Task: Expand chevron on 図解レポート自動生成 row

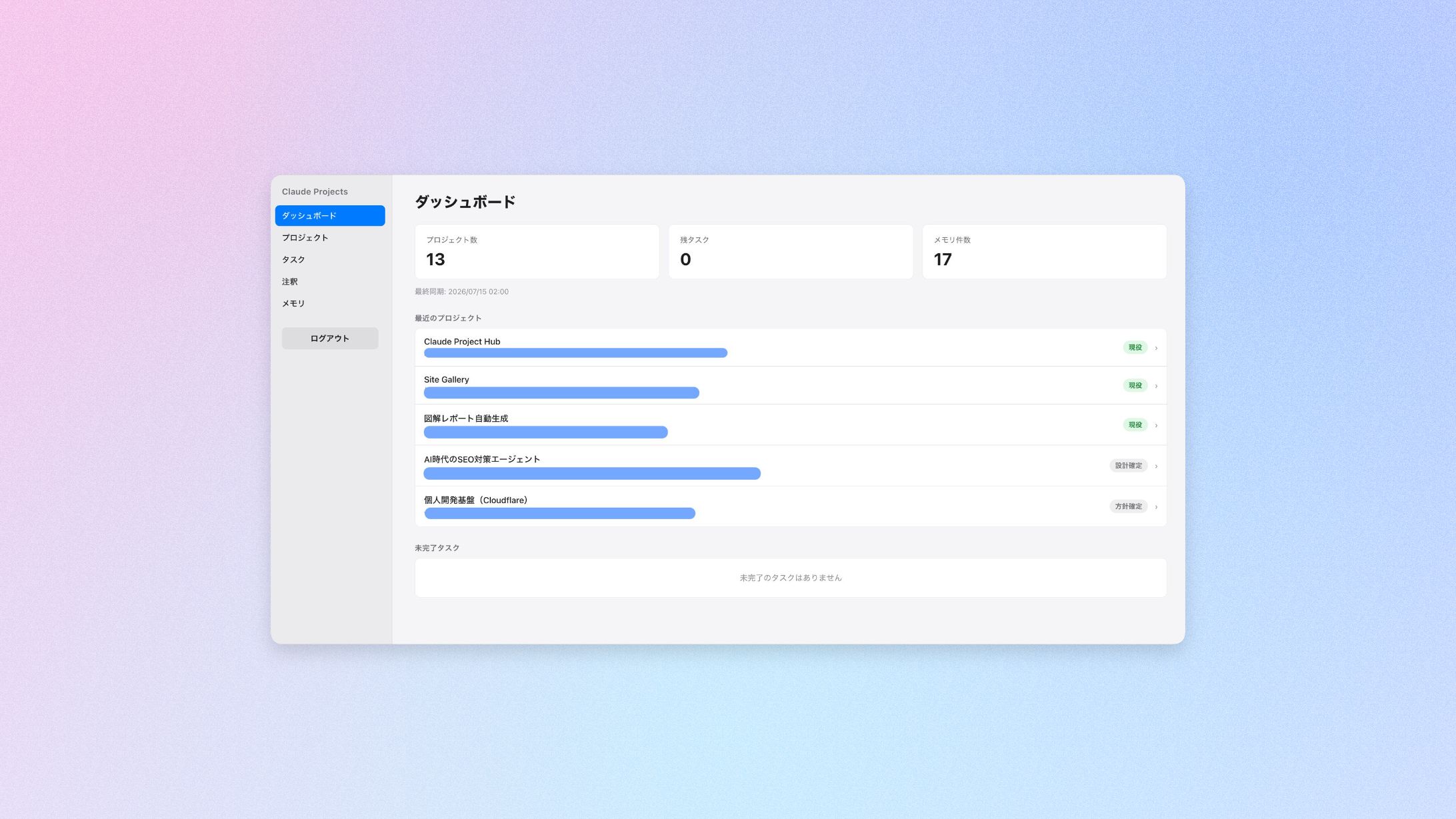Action: [1156, 425]
